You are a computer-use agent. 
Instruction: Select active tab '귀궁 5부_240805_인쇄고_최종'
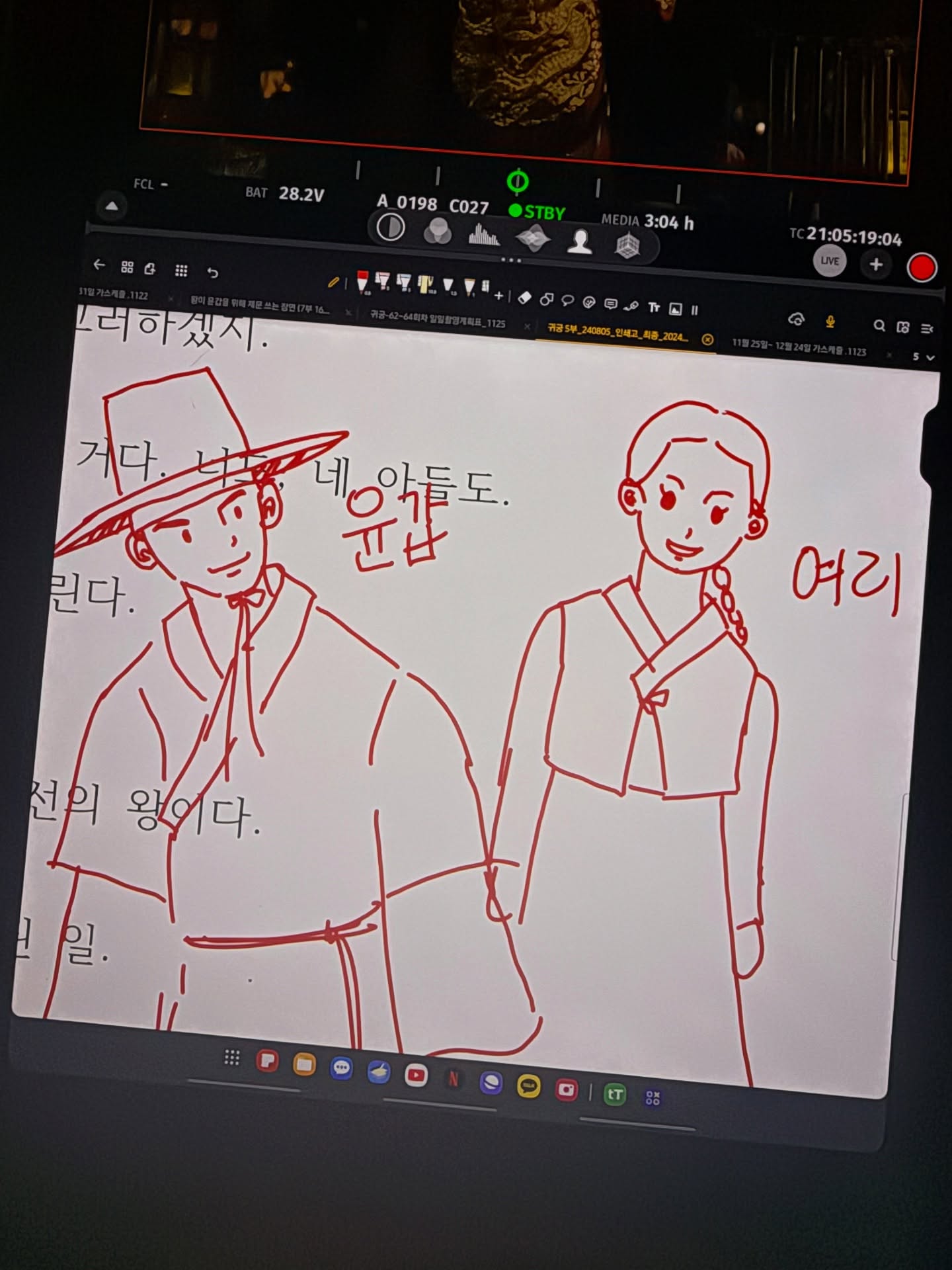coord(619,332)
